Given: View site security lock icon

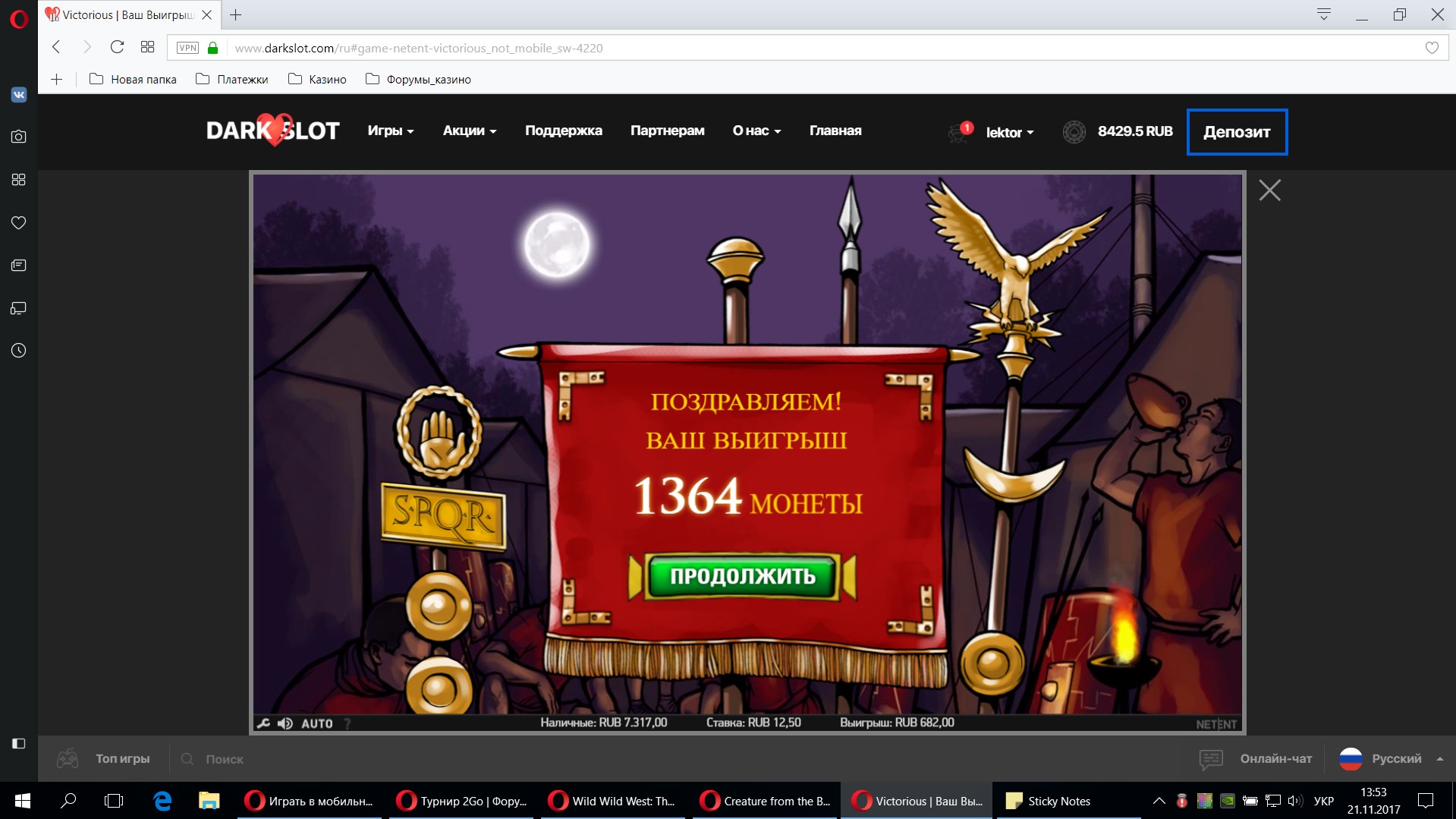Looking at the screenshot, I should [x=213, y=48].
